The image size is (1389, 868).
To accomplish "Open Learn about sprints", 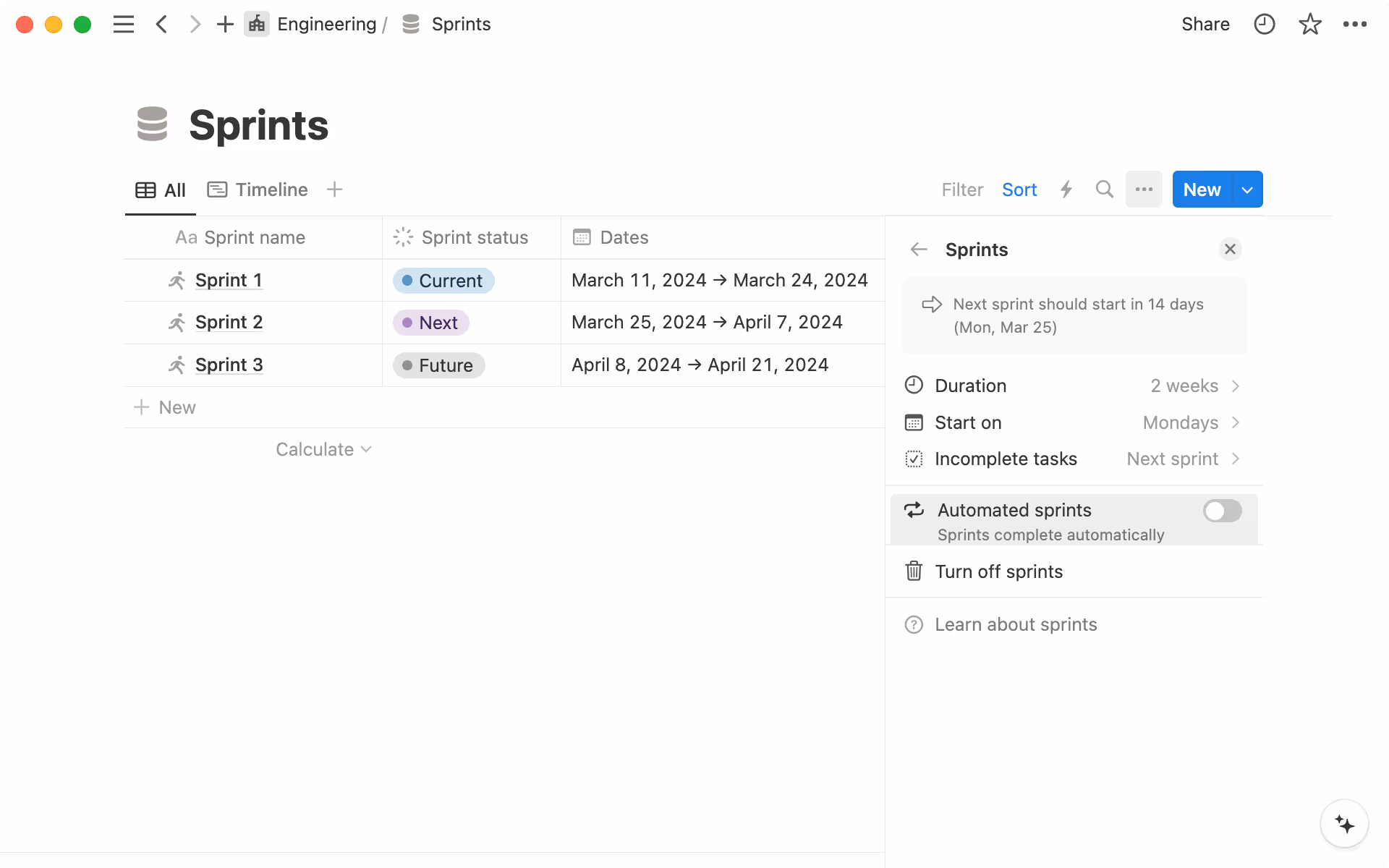I will coord(1016,624).
